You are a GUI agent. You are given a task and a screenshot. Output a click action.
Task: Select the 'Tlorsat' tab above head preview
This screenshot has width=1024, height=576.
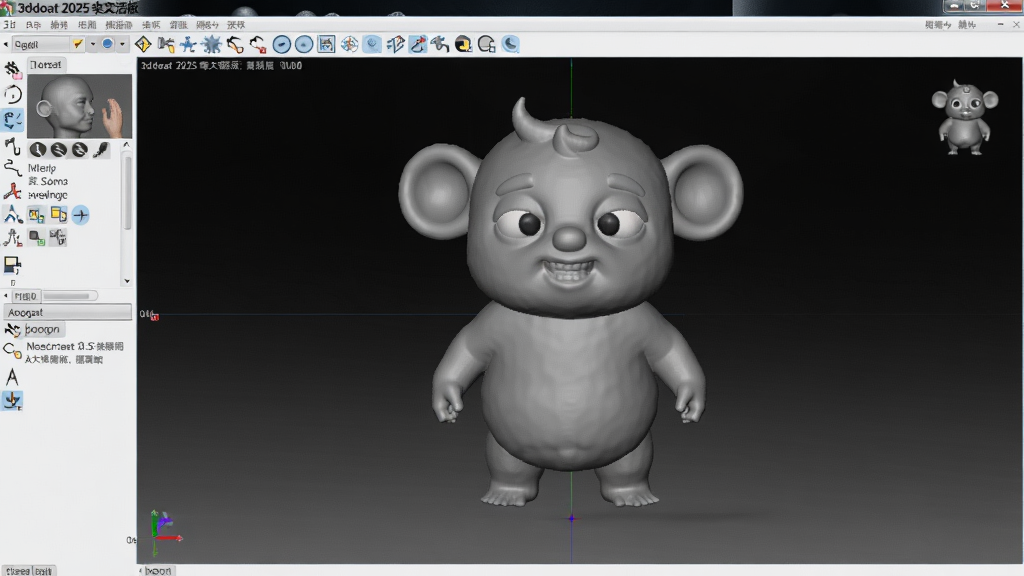pyautogui.click(x=46, y=65)
